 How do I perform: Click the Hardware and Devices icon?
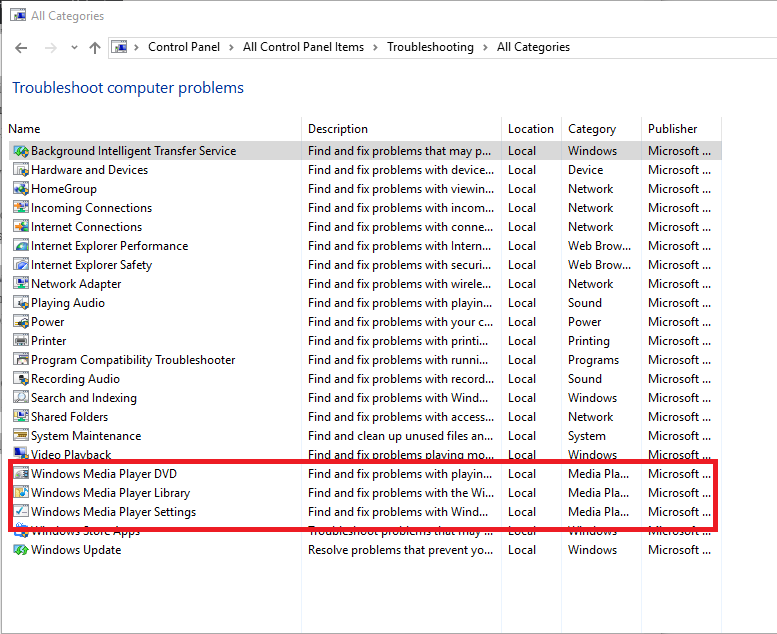point(21,170)
